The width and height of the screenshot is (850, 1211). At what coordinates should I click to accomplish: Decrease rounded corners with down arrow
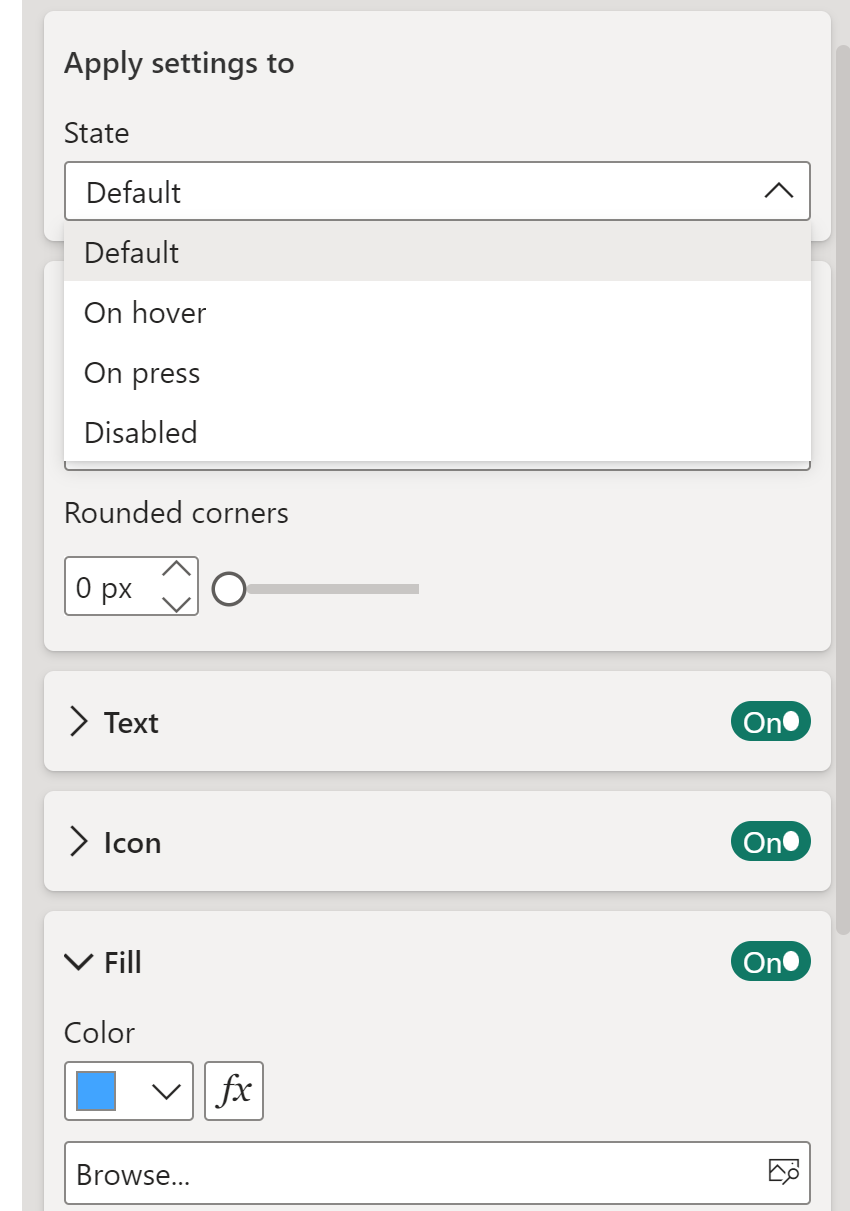176,602
